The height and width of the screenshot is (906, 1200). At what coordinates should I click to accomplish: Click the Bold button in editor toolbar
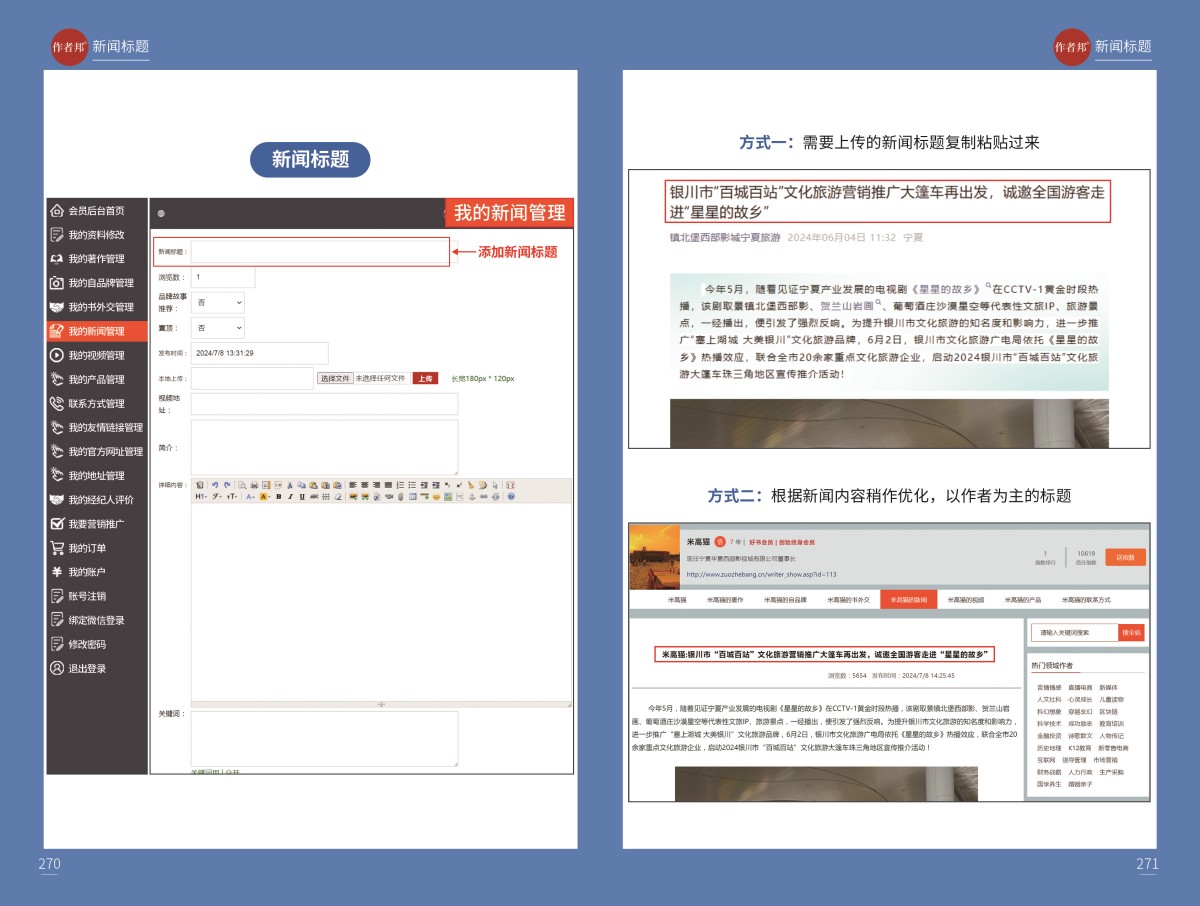point(278,496)
